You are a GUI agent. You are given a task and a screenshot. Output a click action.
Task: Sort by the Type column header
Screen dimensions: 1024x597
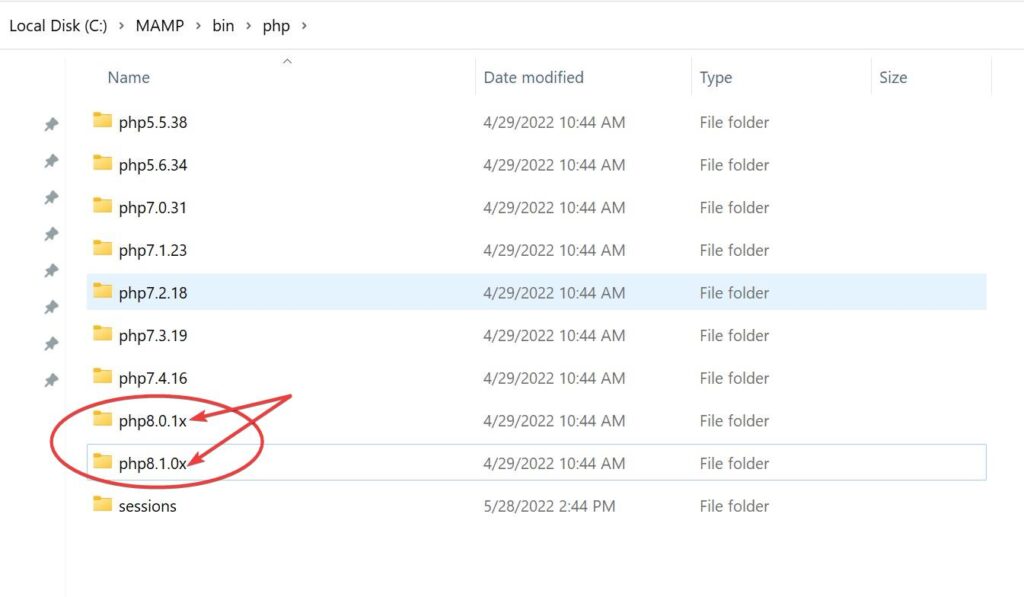[716, 78]
